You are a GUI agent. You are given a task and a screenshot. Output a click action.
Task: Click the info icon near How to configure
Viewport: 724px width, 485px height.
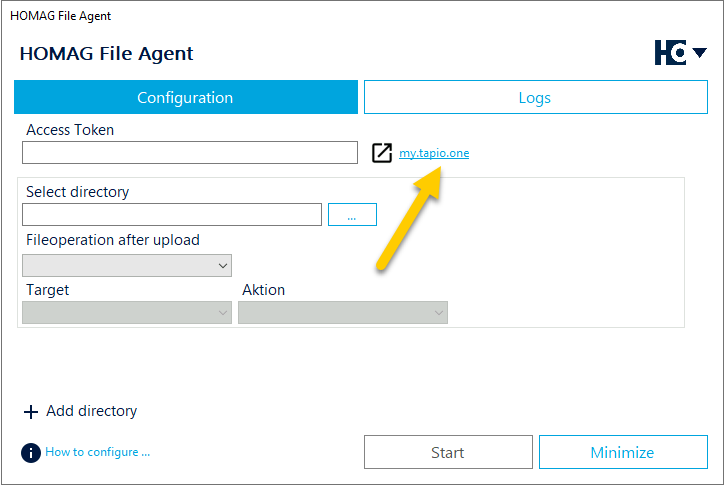click(x=31, y=453)
